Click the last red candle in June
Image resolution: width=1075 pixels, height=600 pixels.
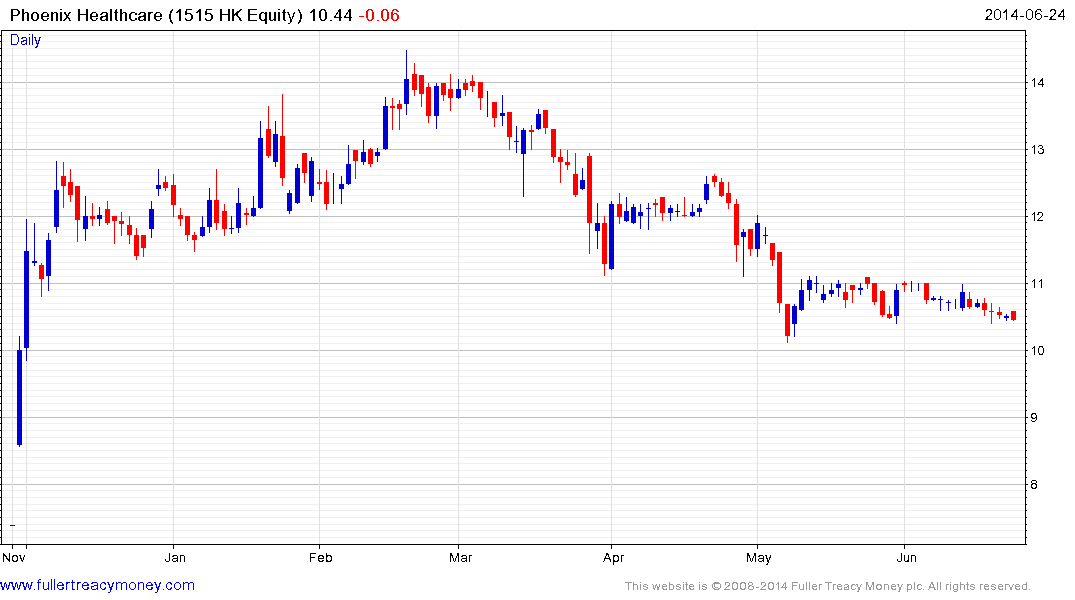point(1013,315)
